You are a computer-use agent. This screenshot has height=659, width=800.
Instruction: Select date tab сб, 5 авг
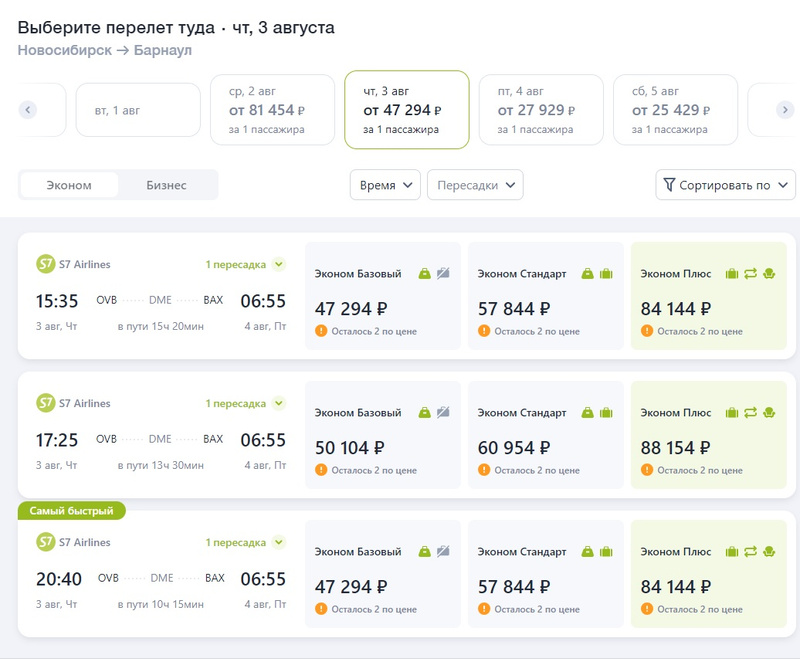click(675, 110)
